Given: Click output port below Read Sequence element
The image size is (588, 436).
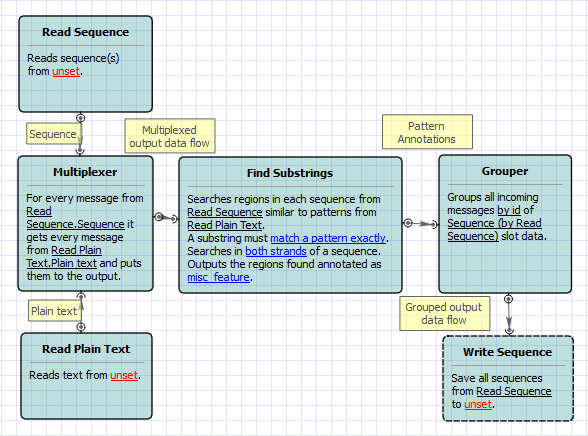Looking at the screenshot, I should (80, 118).
